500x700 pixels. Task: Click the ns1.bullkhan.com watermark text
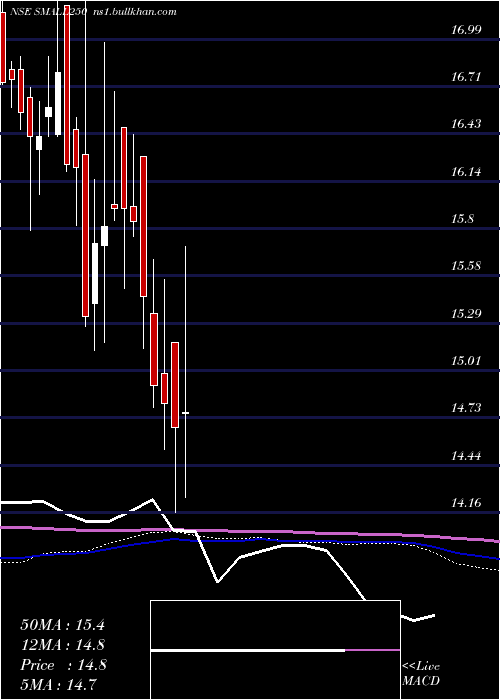pyautogui.click(x=133, y=12)
